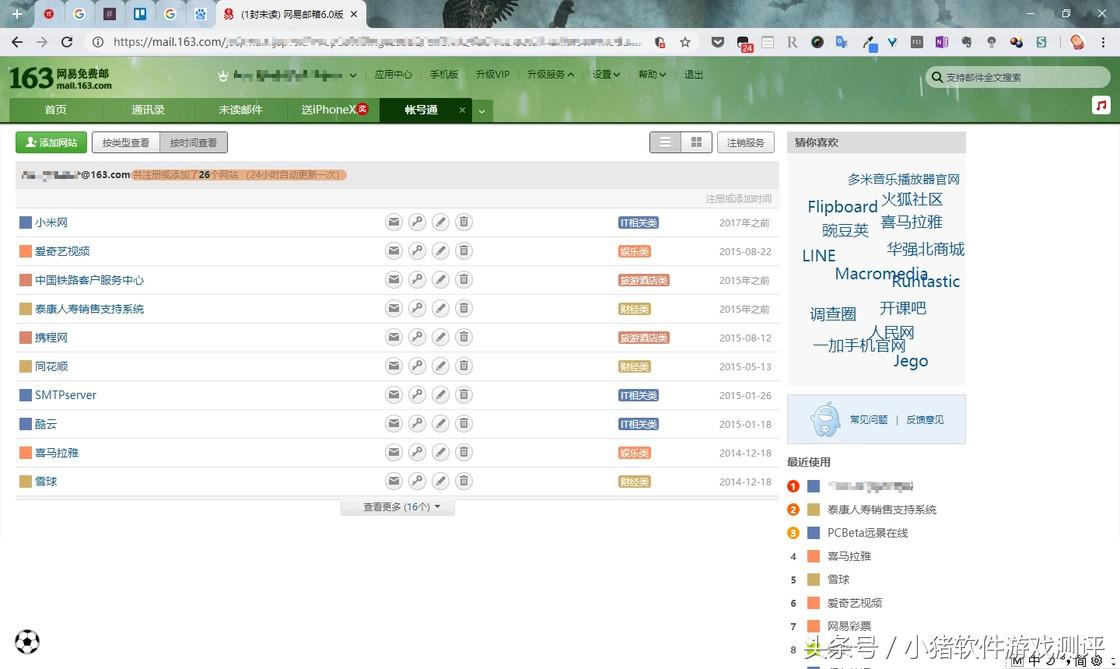Click the browser address bar URL
1120x669 pixels.
coord(376,42)
